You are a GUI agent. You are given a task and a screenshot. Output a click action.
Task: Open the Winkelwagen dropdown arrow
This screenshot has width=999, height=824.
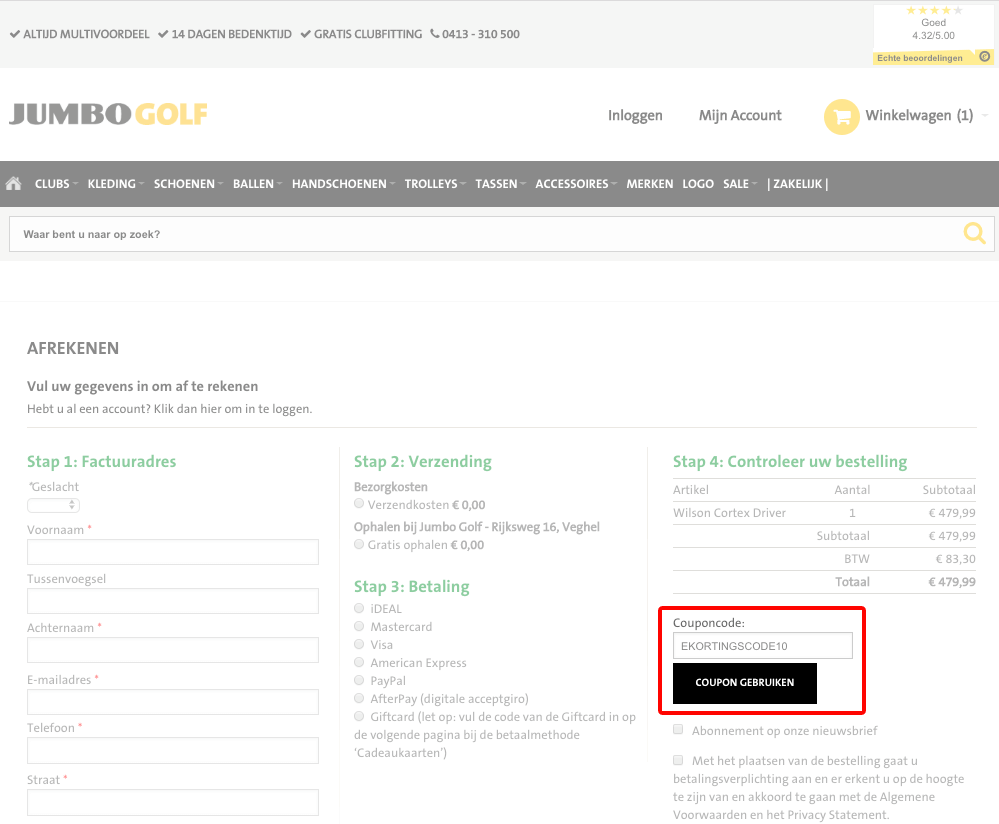point(985,115)
